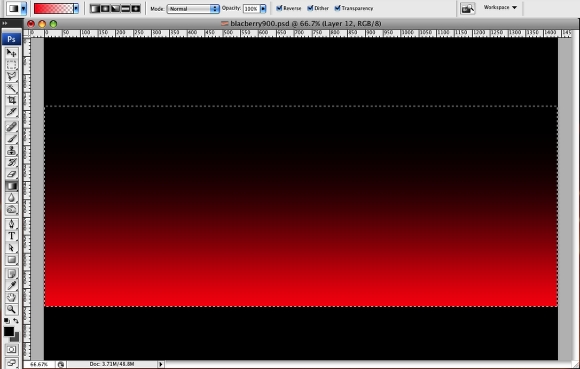This screenshot has width=580, height=369.
Task: Toggle the Transparency checkbox
Action: click(x=337, y=8)
